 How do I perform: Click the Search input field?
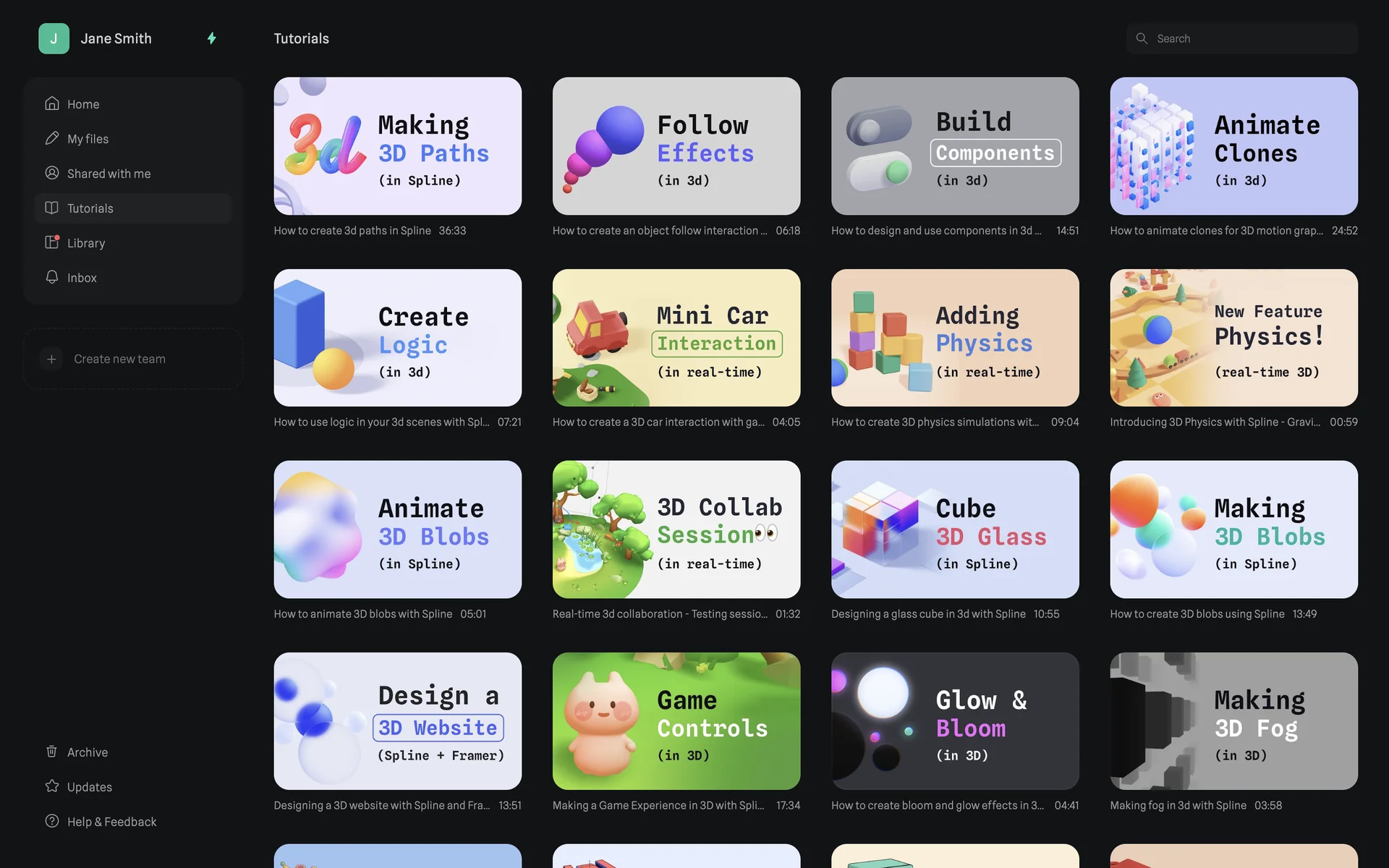(1241, 38)
